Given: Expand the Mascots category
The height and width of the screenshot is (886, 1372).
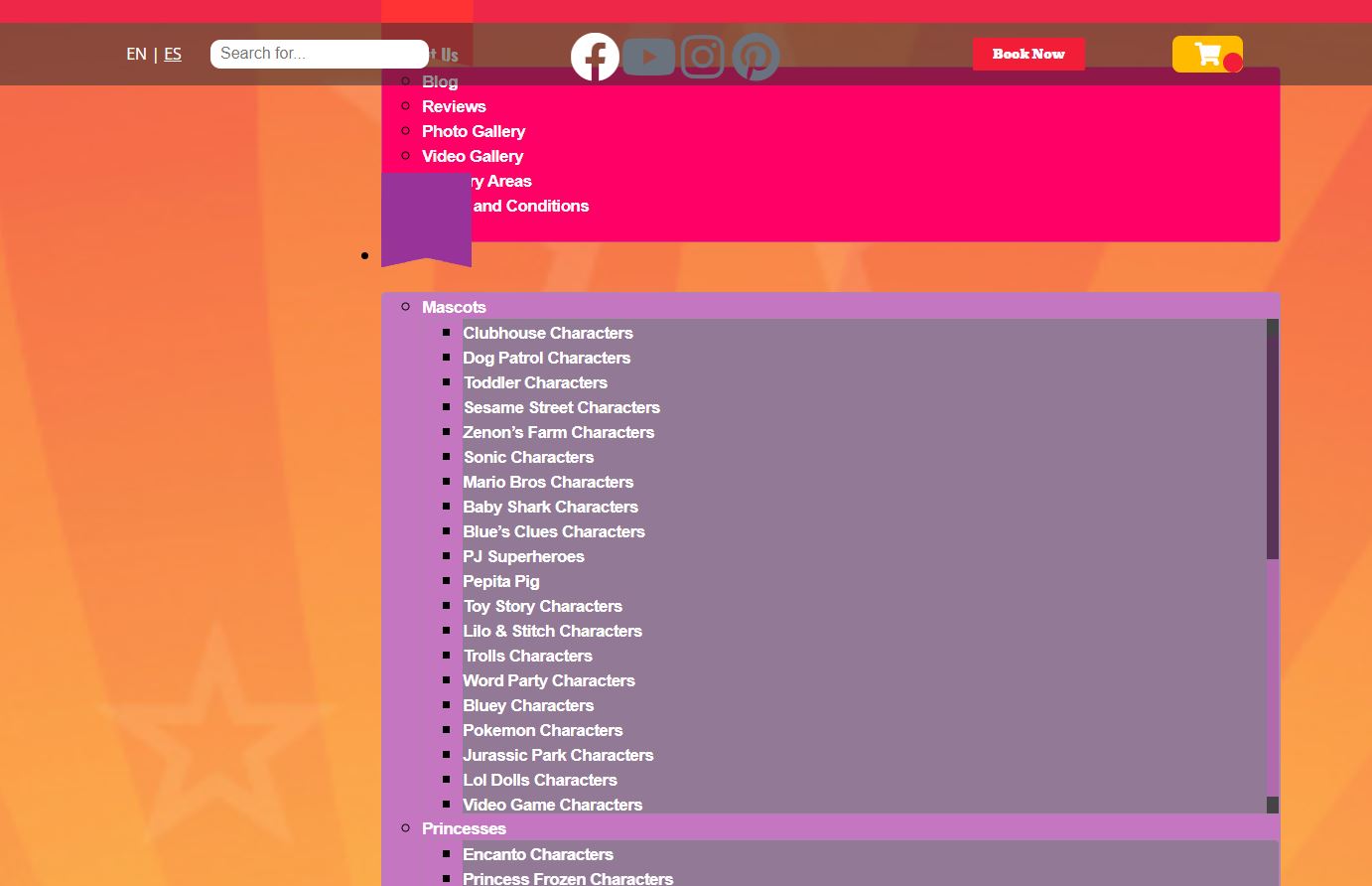Looking at the screenshot, I should (x=454, y=307).
